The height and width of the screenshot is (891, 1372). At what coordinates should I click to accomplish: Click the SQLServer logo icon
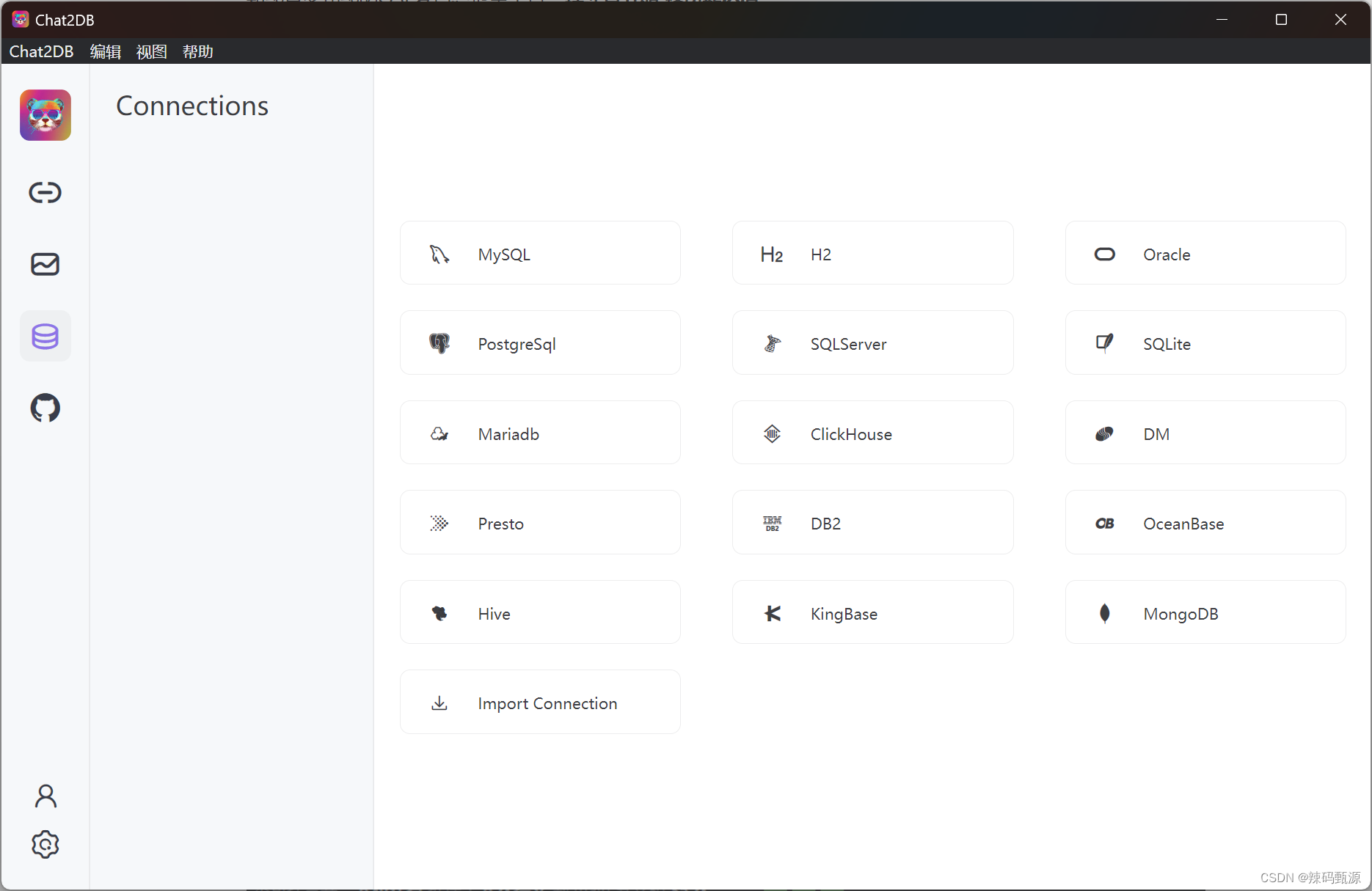(x=772, y=344)
